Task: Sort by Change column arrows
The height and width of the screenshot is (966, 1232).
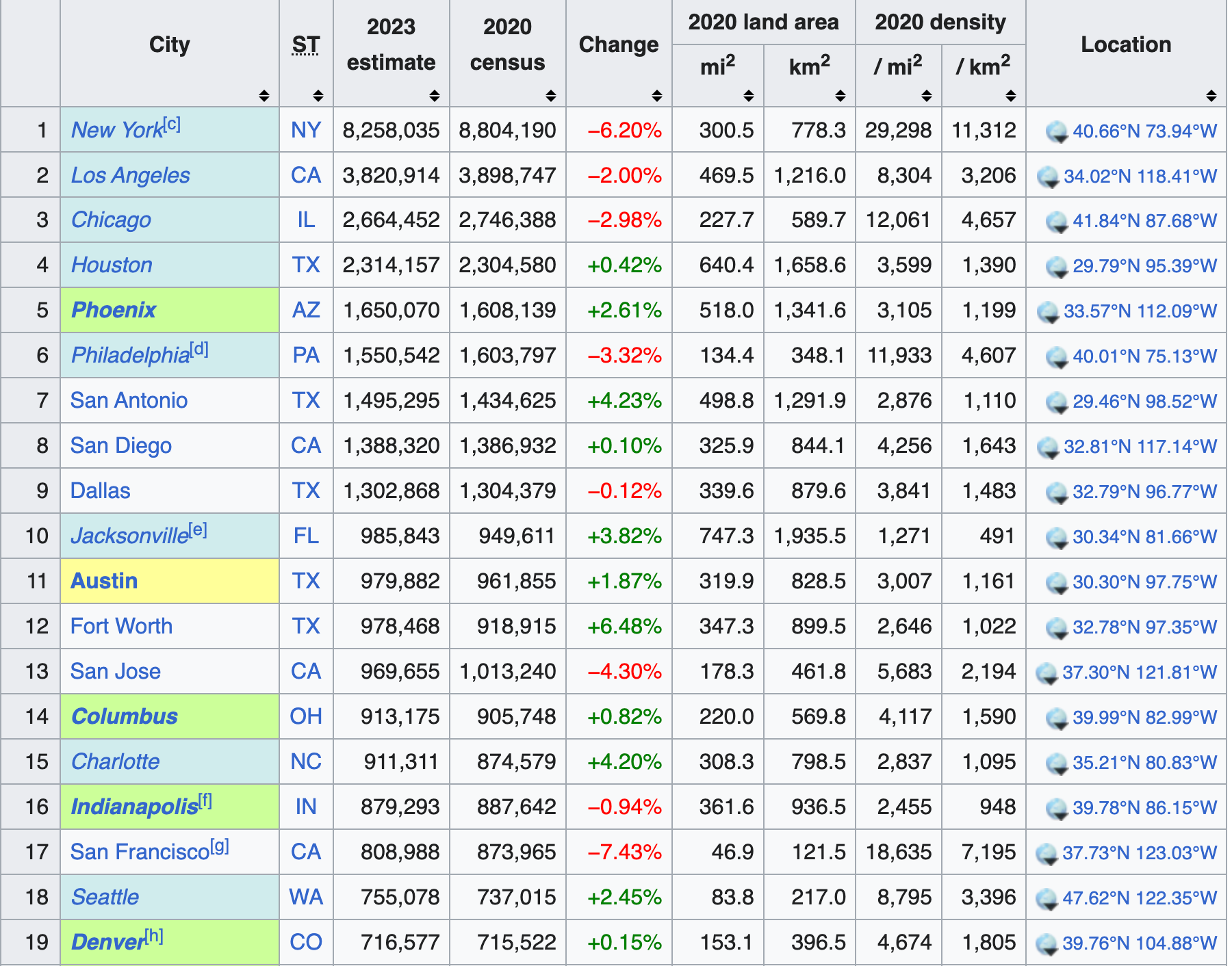Action: [x=657, y=96]
